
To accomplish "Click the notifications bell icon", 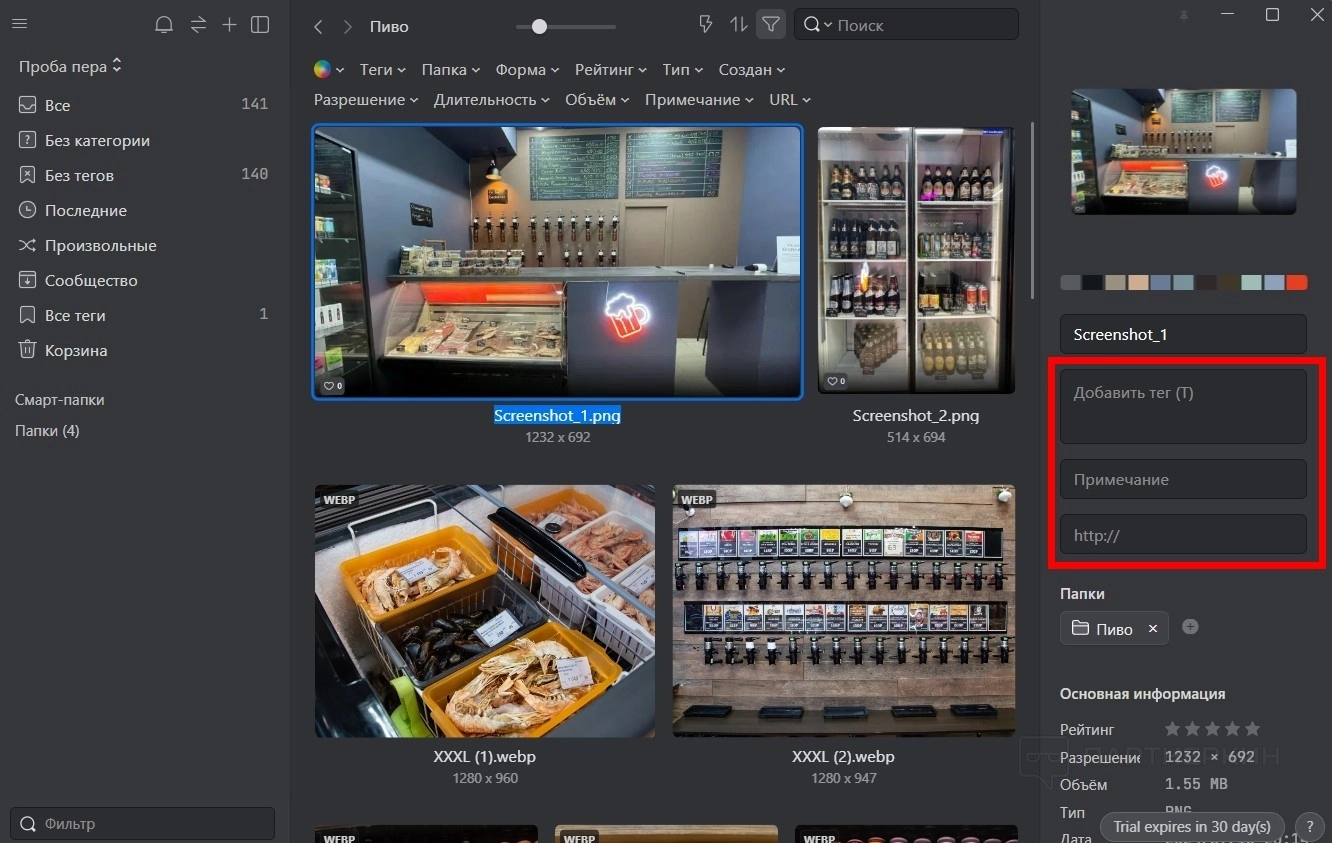I will [164, 25].
